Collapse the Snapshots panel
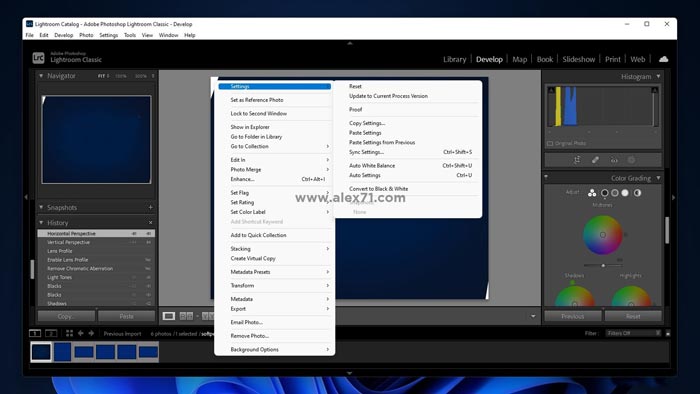Viewport: 700px width, 394px height. [41, 207]
